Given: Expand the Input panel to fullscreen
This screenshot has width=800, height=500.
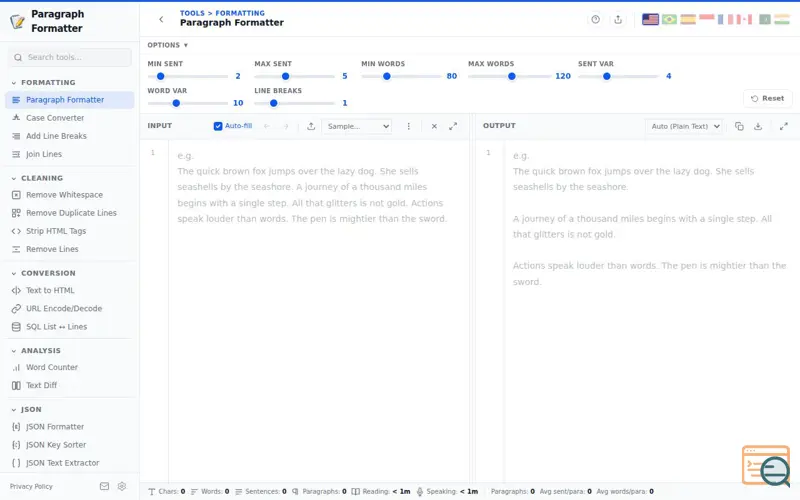Looking at the screenshot, I should coord(453,126).
